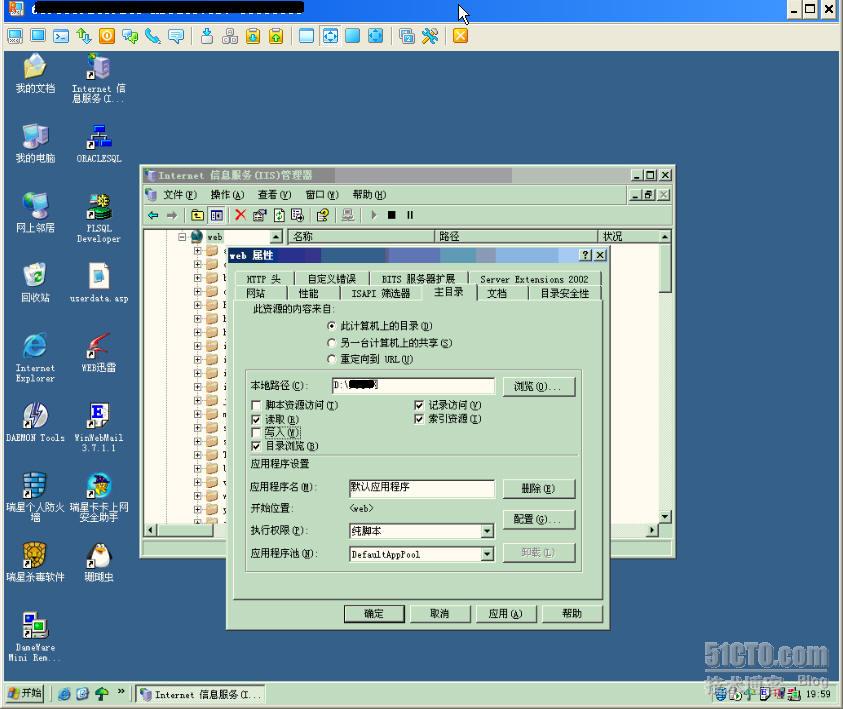Select the ORACLESQL desktop icon

coord(99,144)
